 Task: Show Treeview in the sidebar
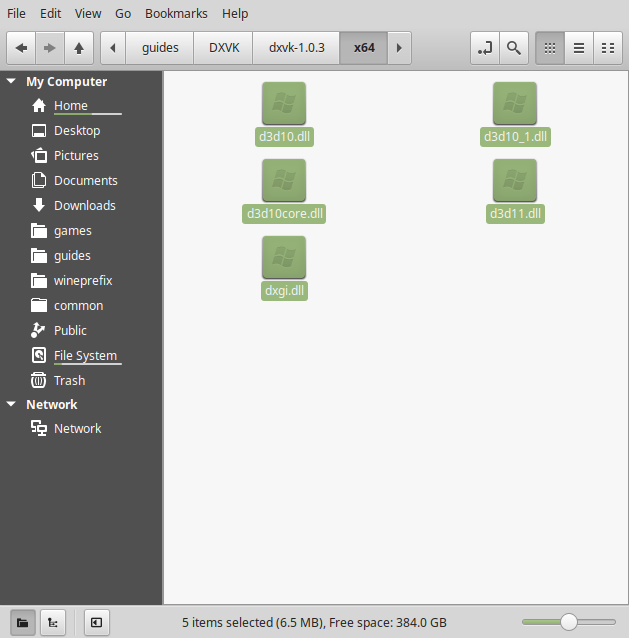53,623
